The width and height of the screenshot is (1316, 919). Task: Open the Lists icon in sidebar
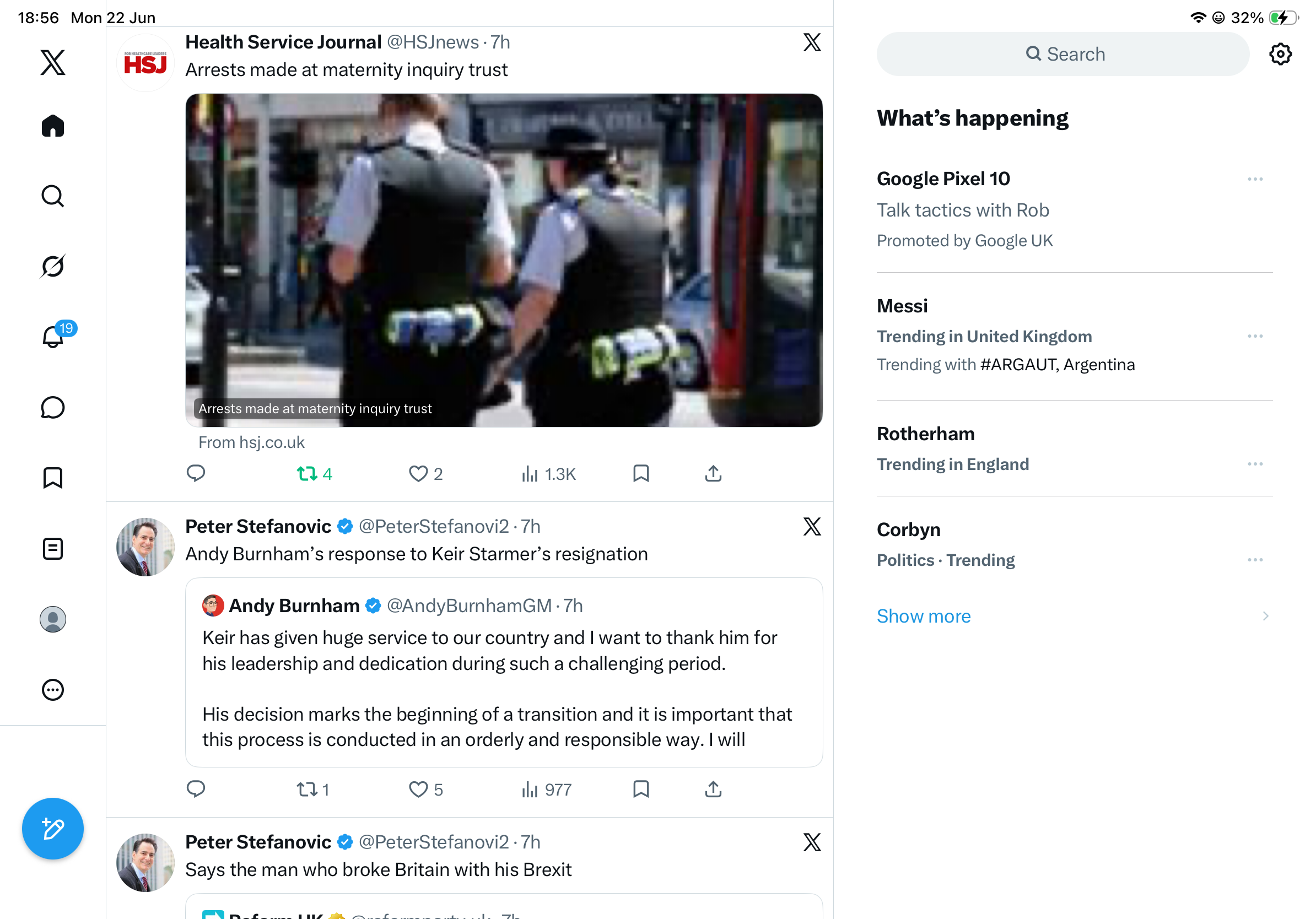point(53,549)
